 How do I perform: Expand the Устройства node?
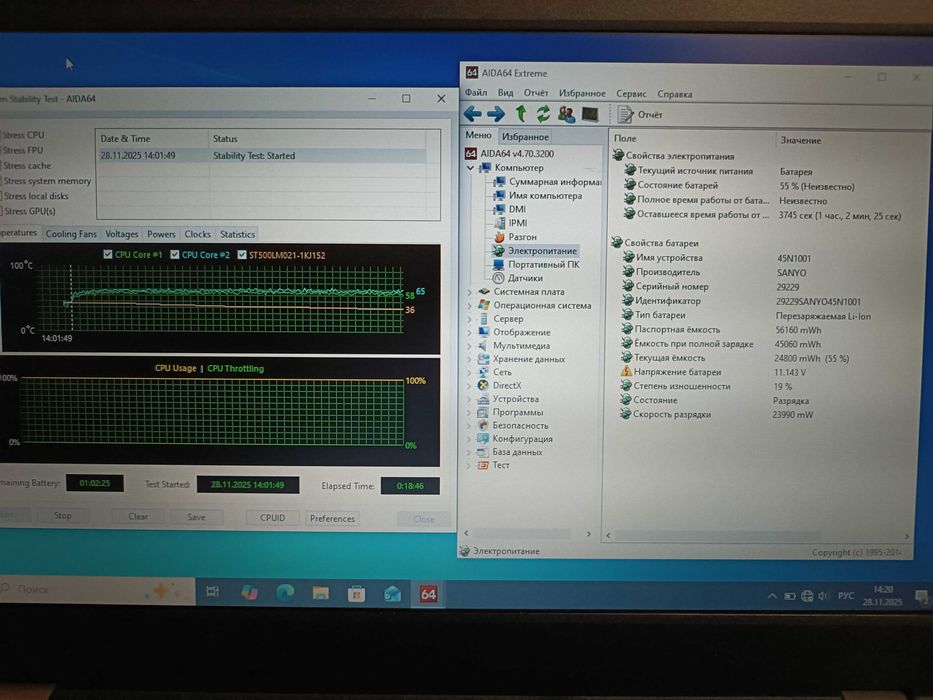(x=469, y=399)
